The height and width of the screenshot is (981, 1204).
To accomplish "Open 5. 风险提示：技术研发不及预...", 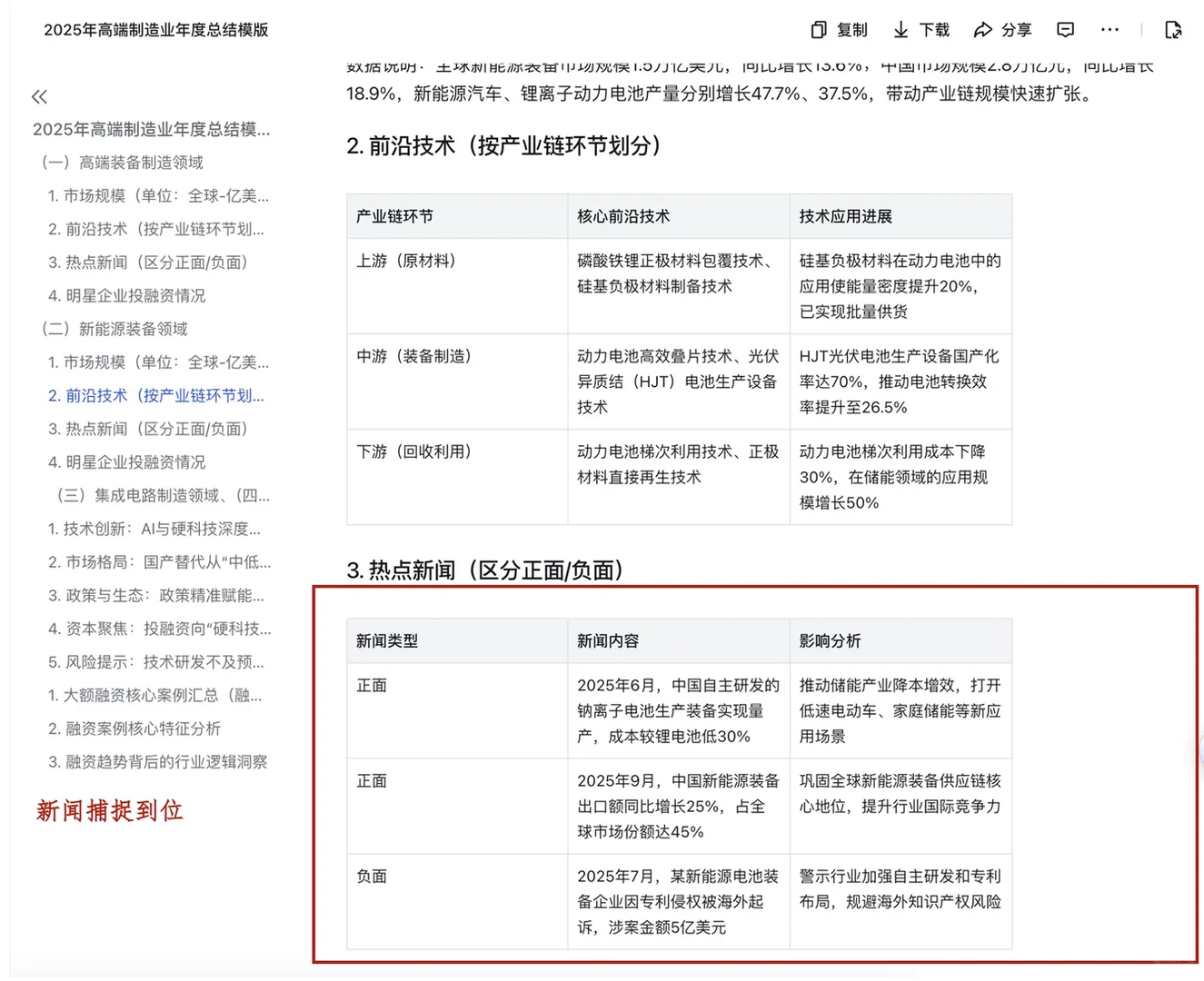I will click(x=156, y=662).
